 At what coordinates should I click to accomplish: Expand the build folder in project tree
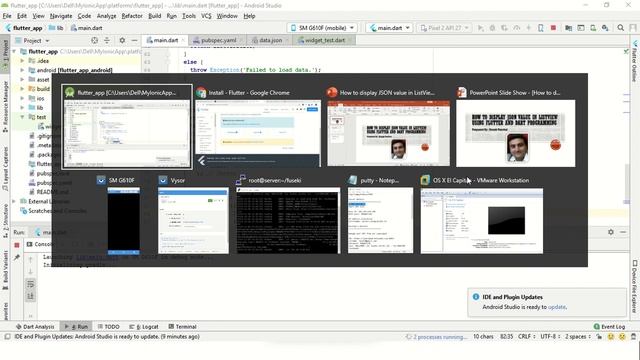pyautogui.click(x=22, y=89)
